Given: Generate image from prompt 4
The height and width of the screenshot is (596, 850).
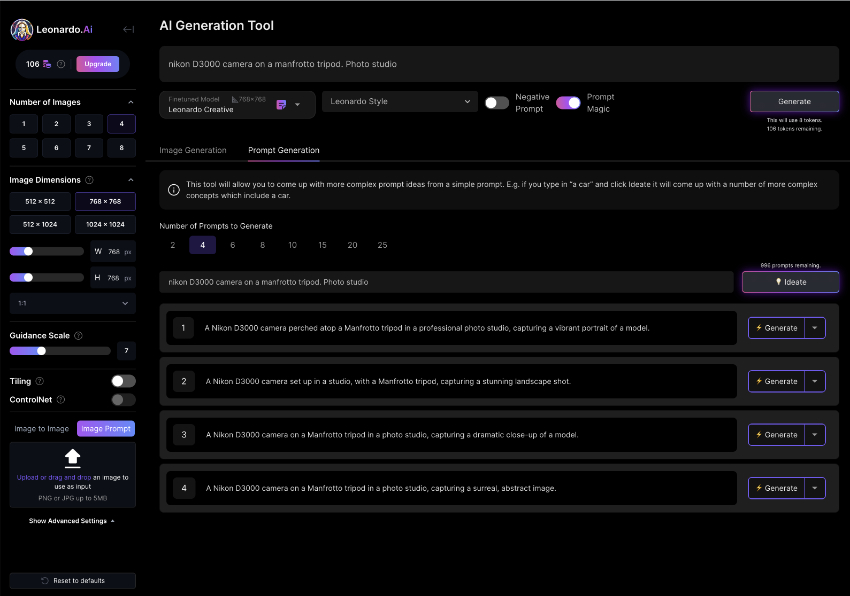Looking at the screenshot, I should [x=777, y=488].
